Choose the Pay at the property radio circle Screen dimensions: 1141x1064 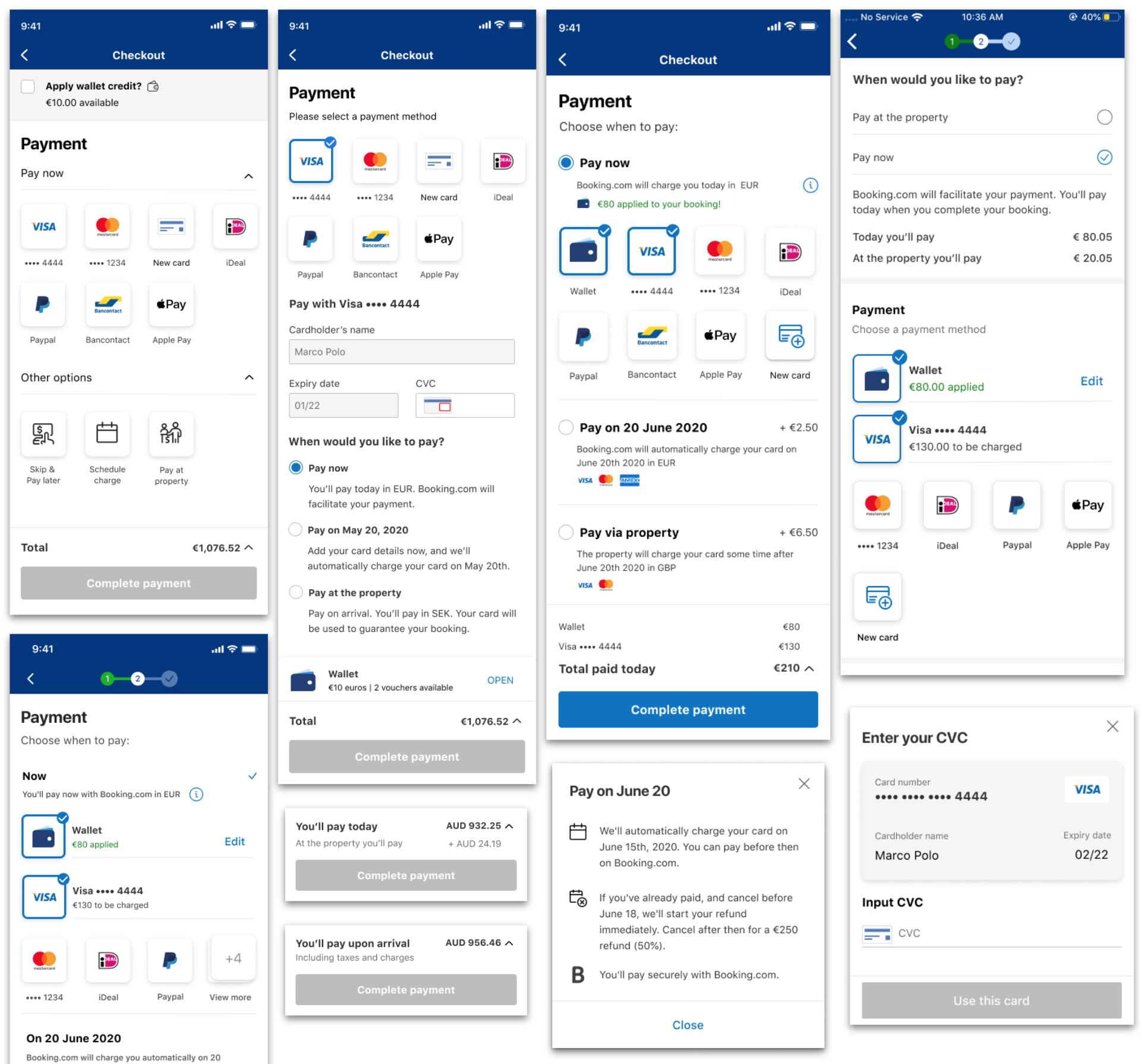1104,117
